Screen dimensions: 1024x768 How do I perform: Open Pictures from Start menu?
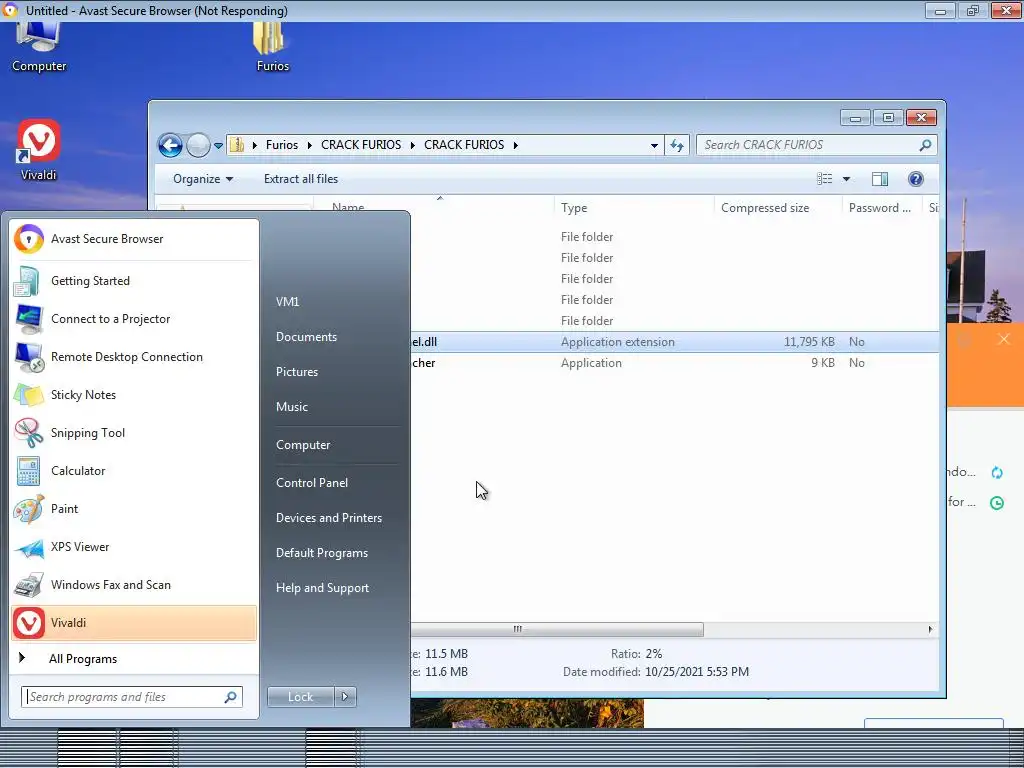[296, 372]
